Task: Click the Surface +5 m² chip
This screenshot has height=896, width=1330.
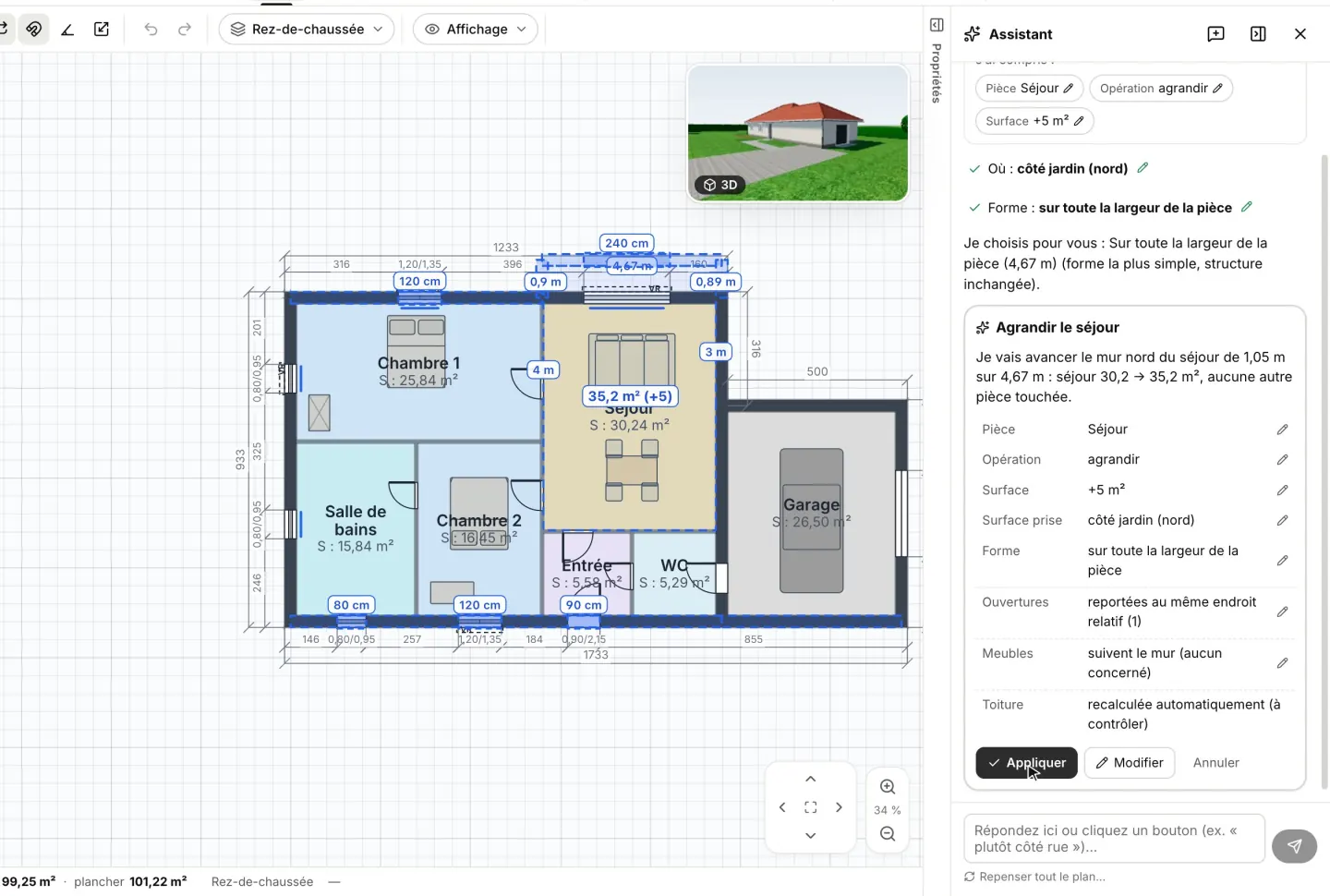Action: coord(1034,121)
